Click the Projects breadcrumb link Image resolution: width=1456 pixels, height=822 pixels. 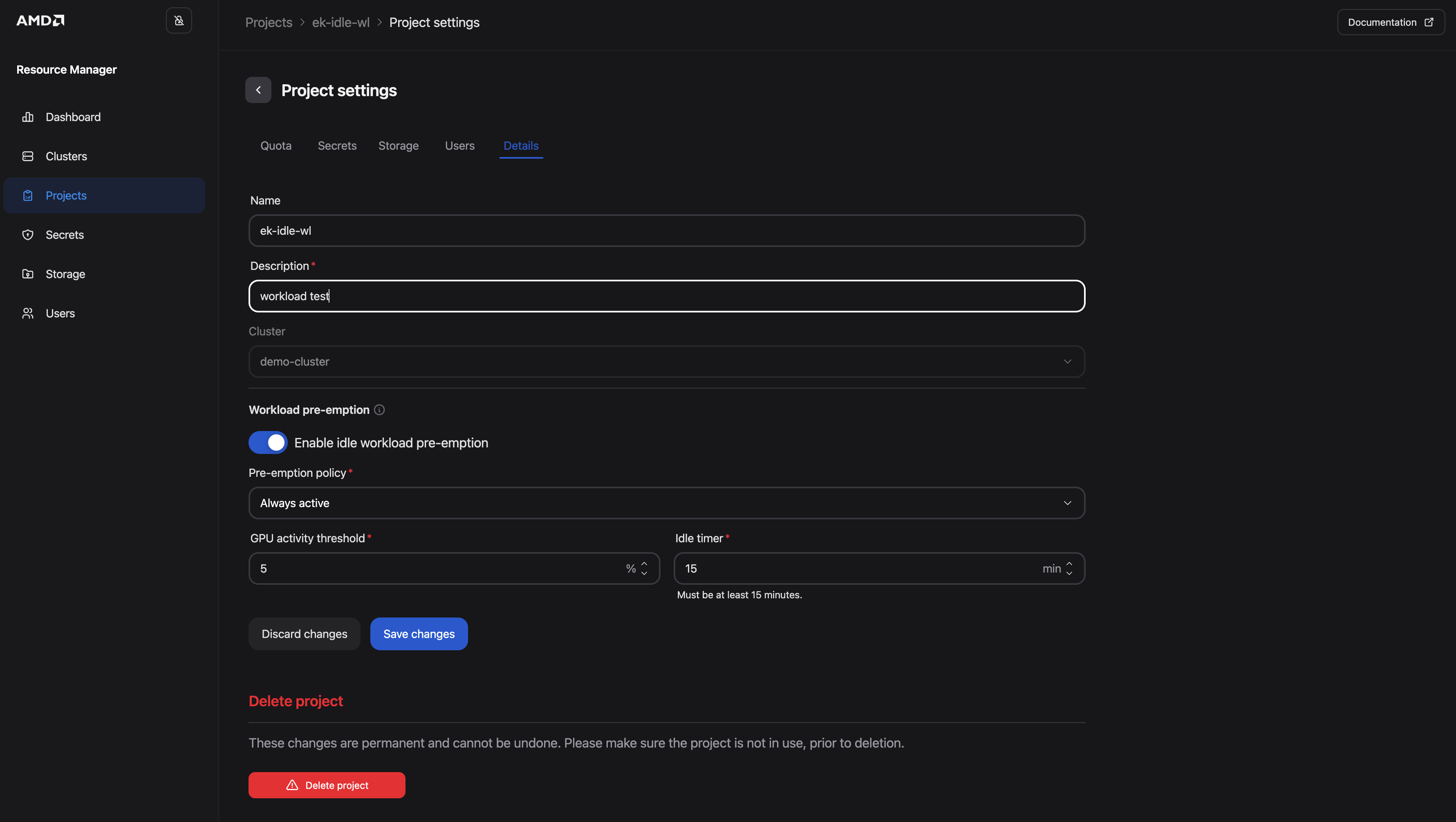269,22
